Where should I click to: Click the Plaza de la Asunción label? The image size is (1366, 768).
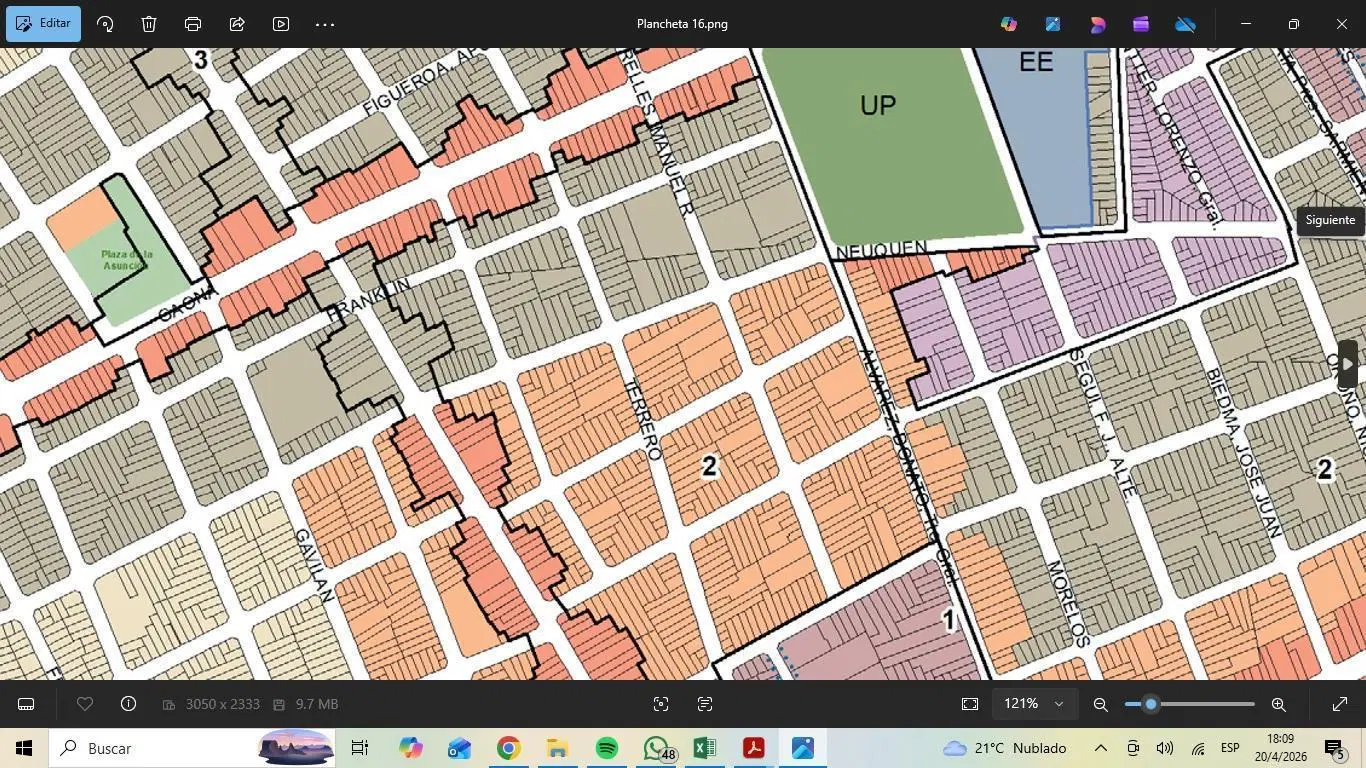[126, 261]
